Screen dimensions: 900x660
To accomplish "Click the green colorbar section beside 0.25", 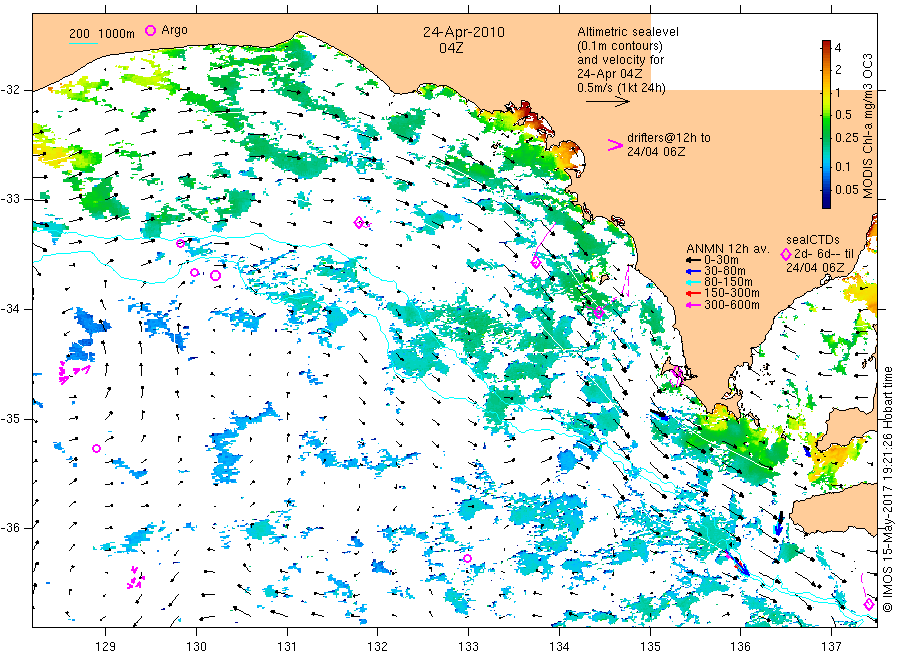I will click(826, 138).
